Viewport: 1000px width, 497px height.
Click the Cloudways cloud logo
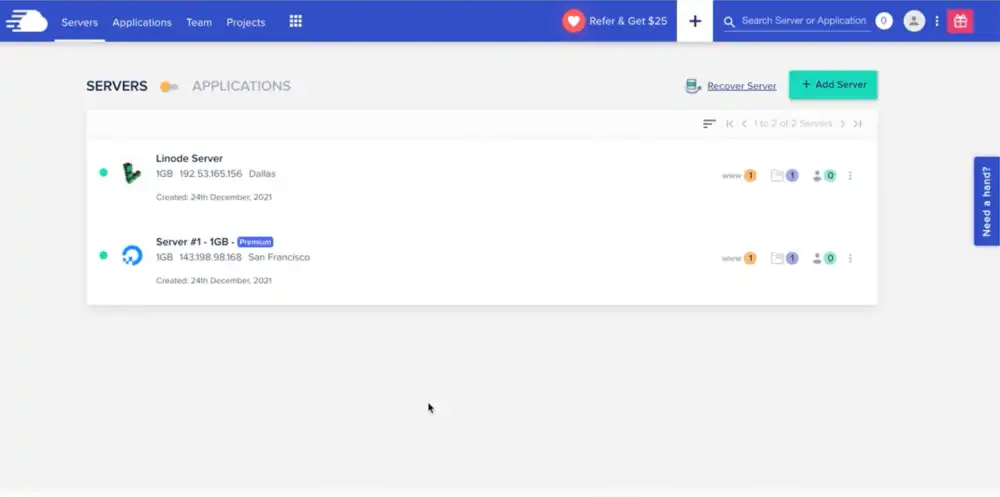(27, 21)
